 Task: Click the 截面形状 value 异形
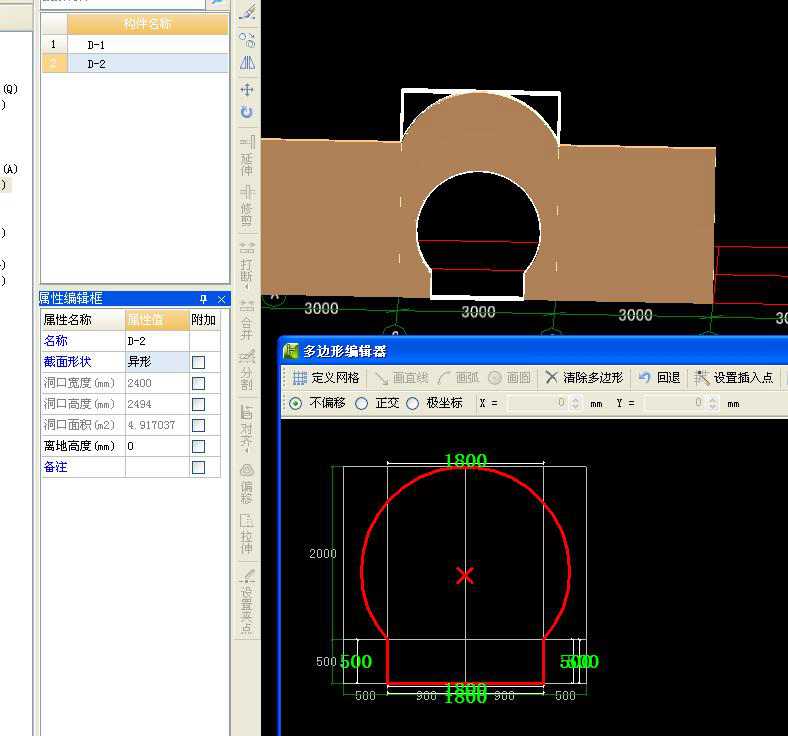click(x=157, y=362)
